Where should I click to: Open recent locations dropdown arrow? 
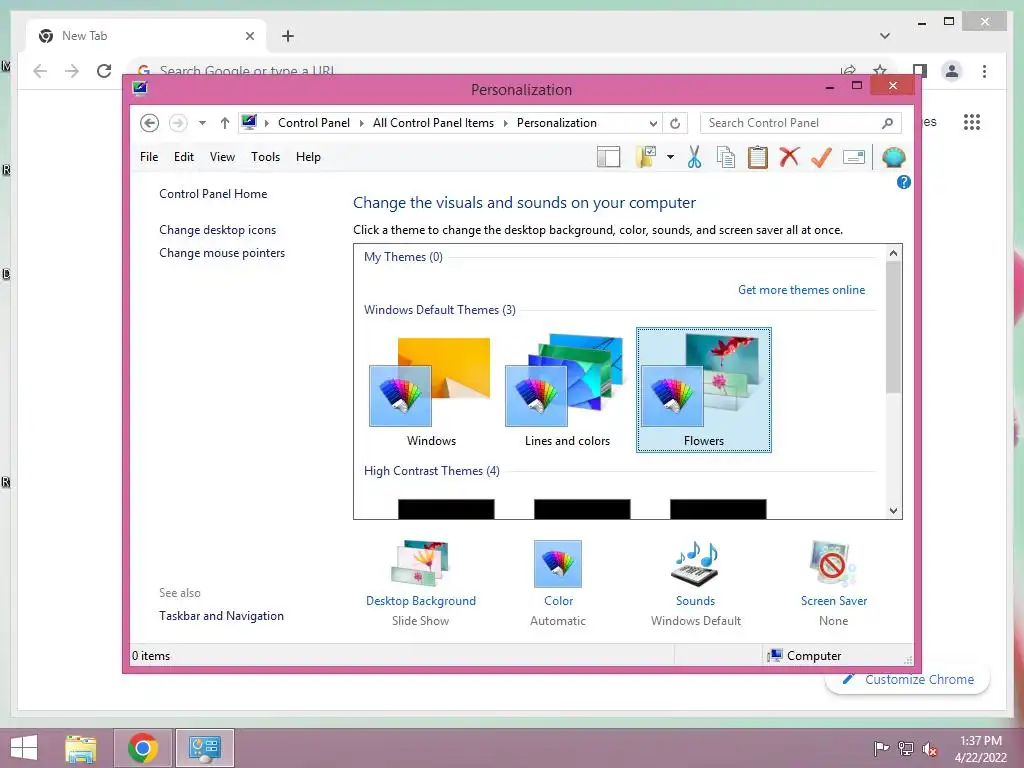pyautogui.click(x=202, y=123)
